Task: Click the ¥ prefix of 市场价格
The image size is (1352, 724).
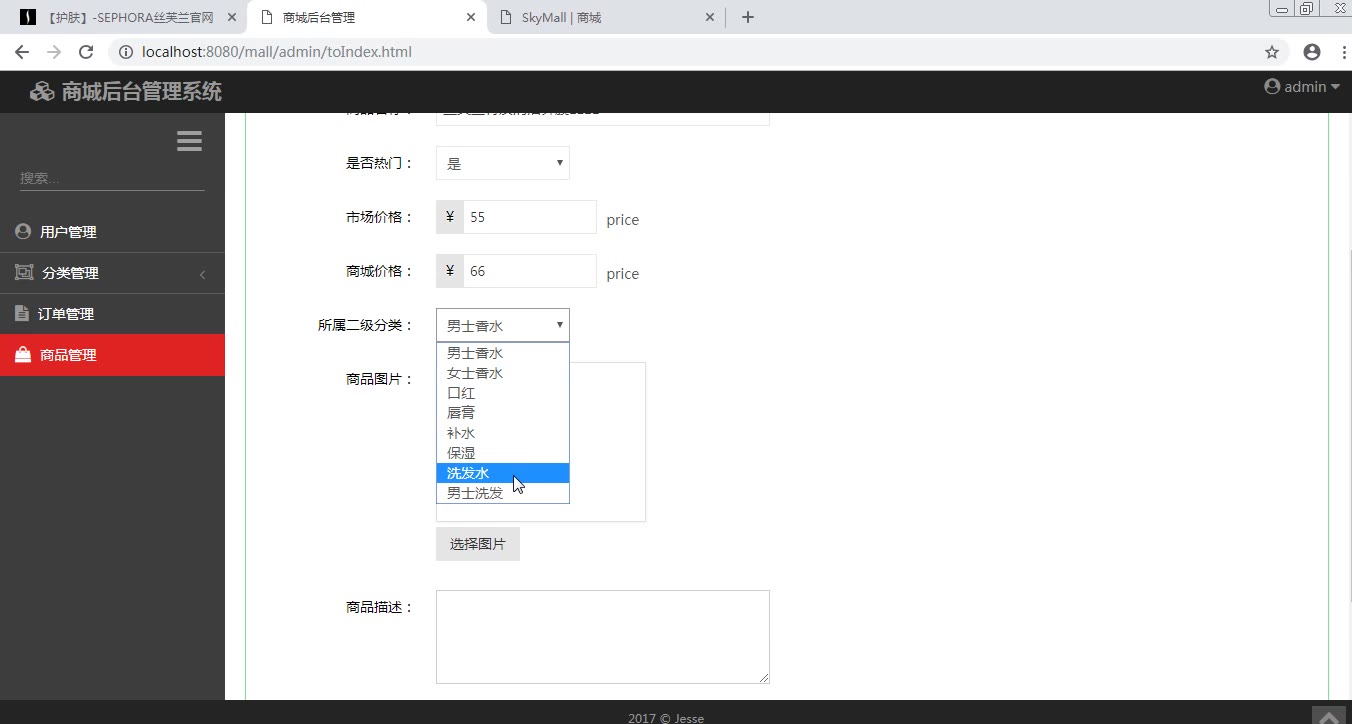Action: click(450, 217)
